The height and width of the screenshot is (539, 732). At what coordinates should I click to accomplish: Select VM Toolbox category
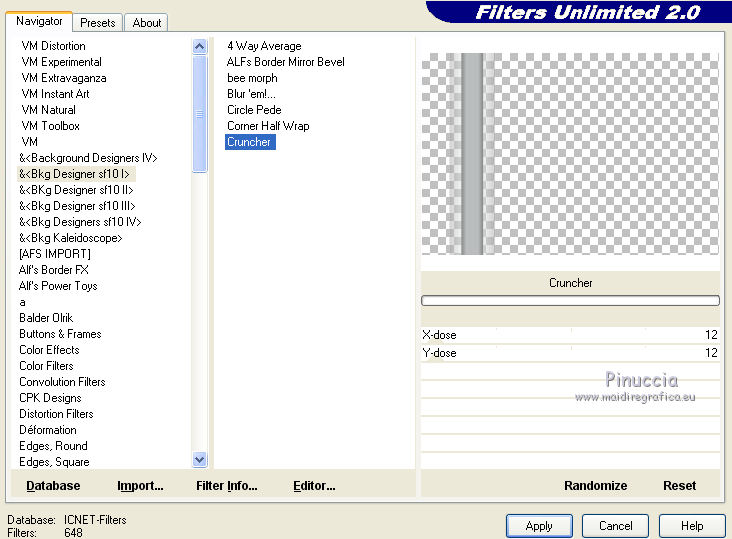[x=50, y=126]
